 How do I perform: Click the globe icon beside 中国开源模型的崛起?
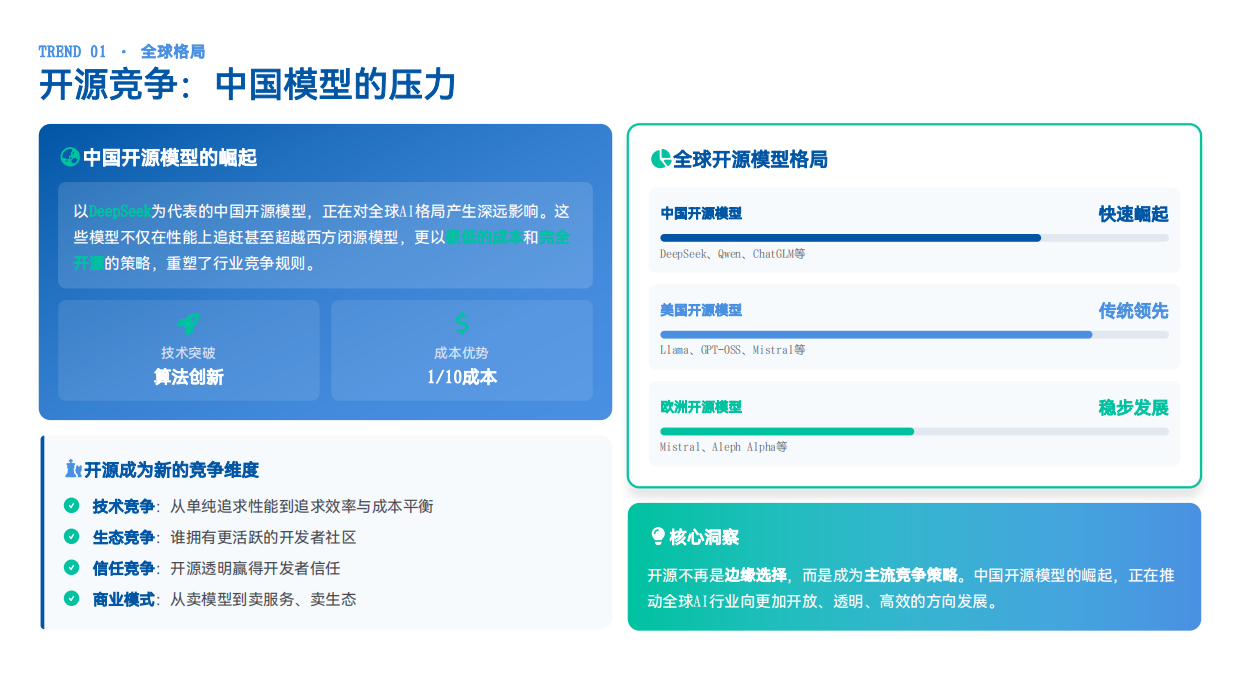69,156
